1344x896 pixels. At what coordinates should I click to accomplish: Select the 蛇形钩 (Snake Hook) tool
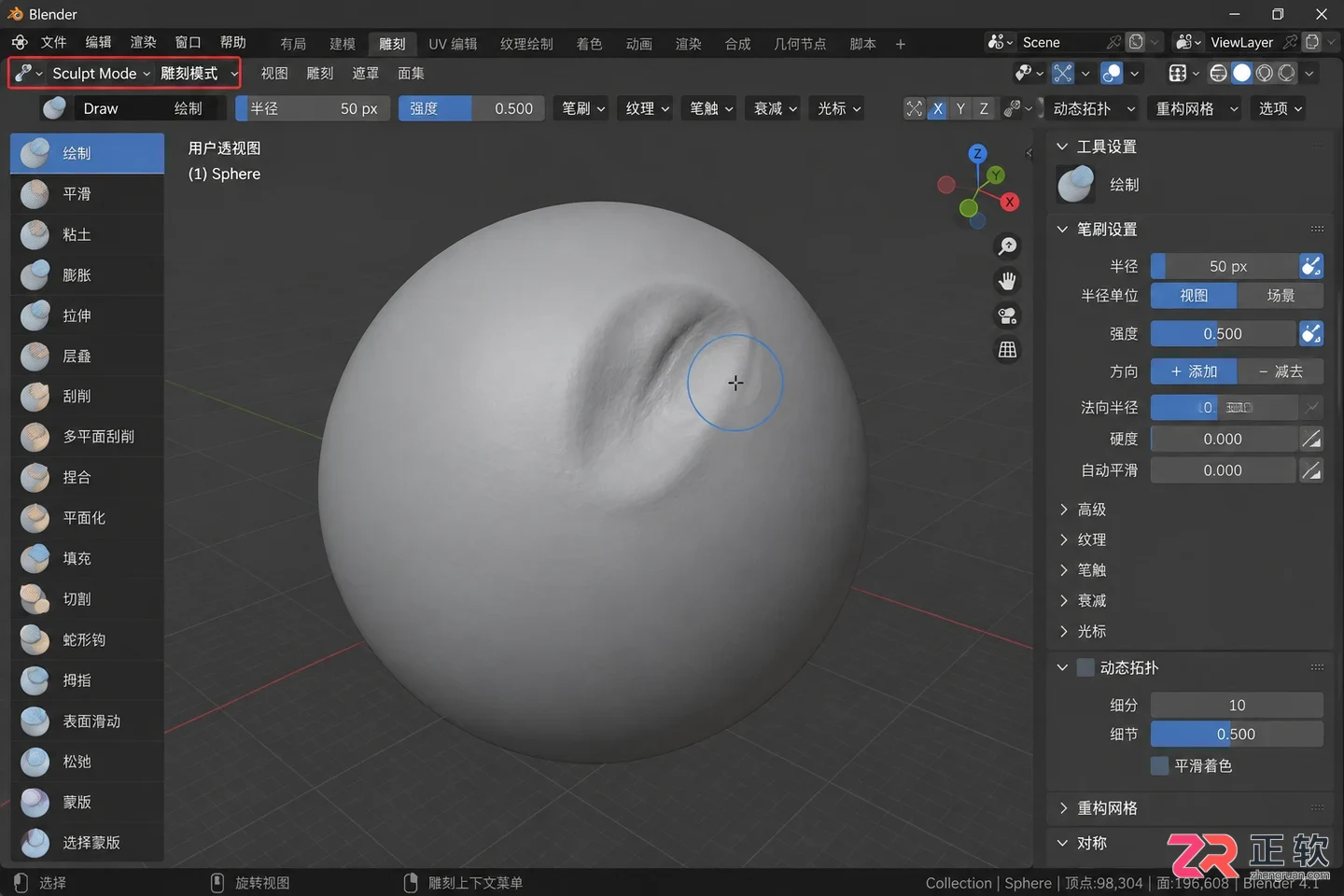(87, 639)
